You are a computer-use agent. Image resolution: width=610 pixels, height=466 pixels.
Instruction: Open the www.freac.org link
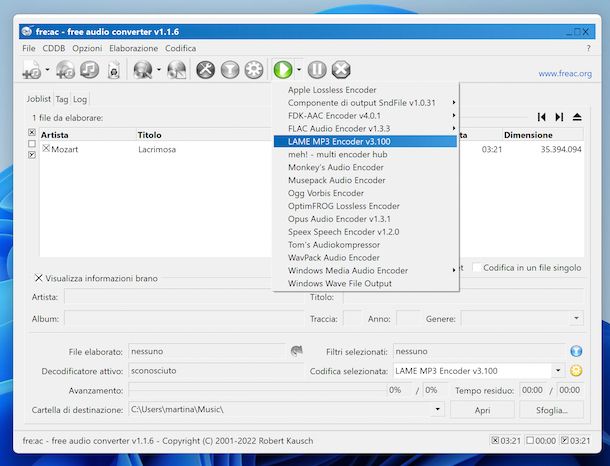click(565, 73)
